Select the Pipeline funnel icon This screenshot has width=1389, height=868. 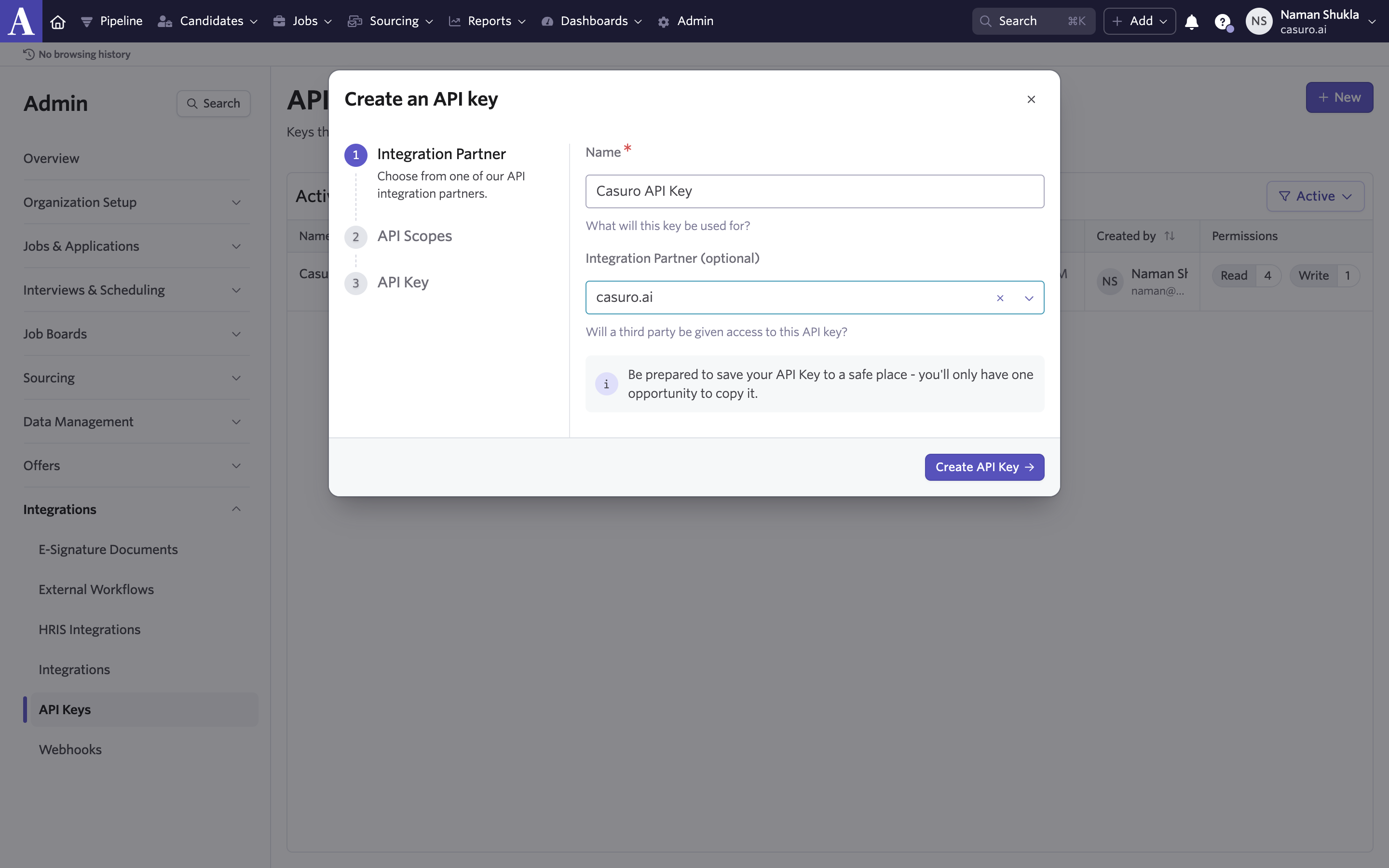click(x=87, y=21)
